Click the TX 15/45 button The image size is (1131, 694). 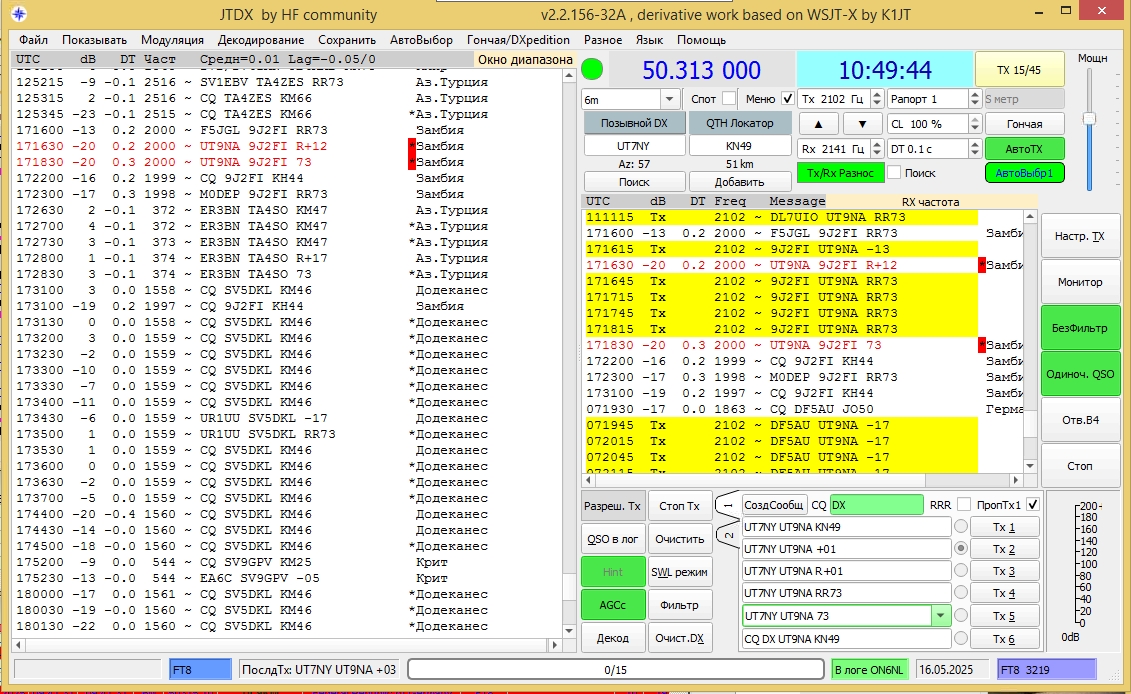point(1019,70)
